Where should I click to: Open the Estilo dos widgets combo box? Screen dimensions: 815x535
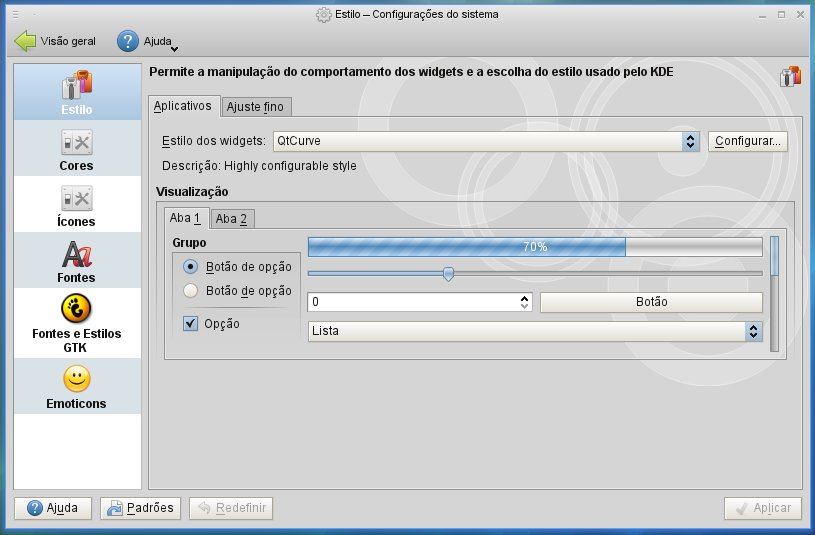(486, 141)
